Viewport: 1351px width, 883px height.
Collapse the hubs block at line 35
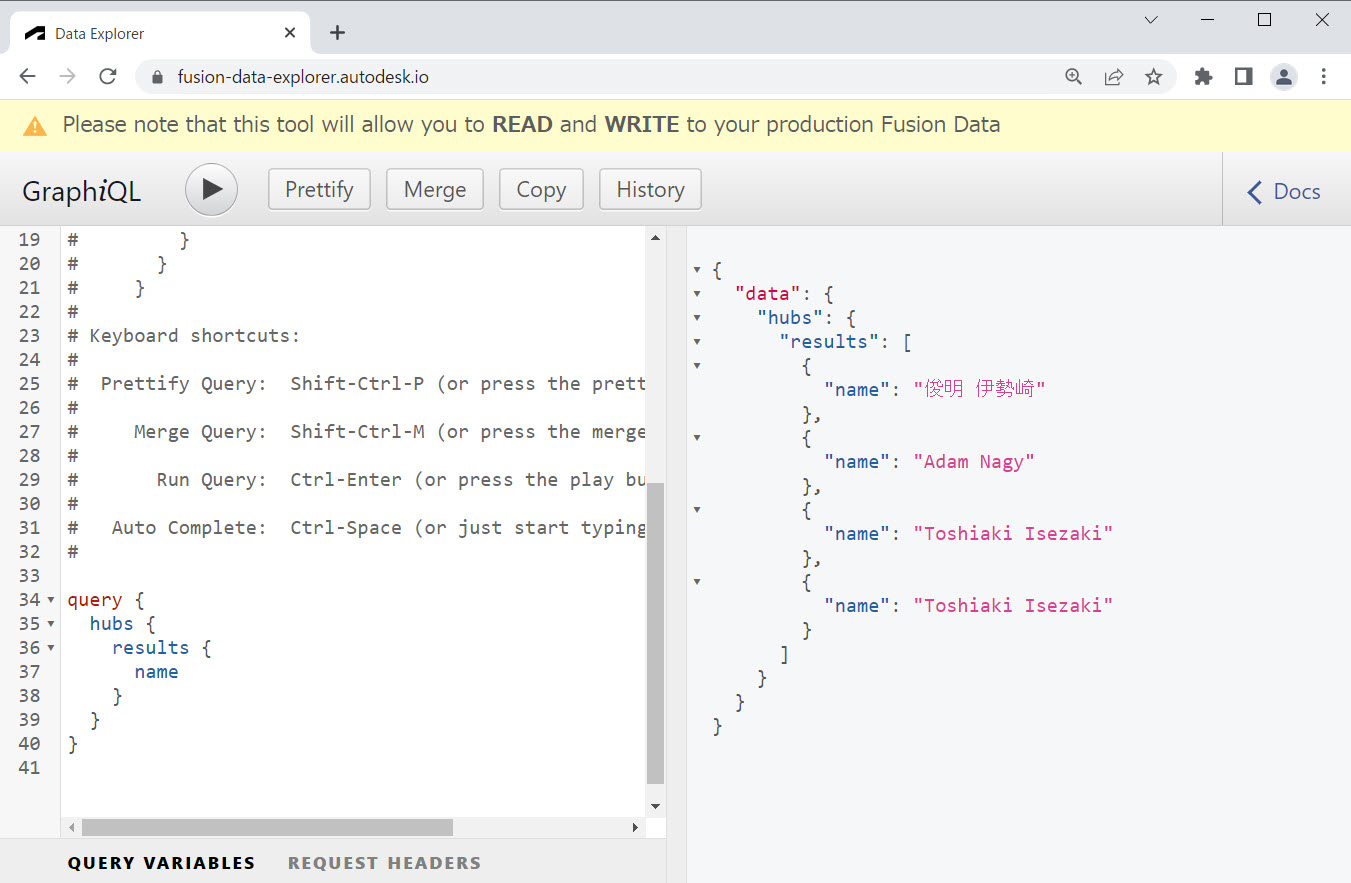(51, 624)
